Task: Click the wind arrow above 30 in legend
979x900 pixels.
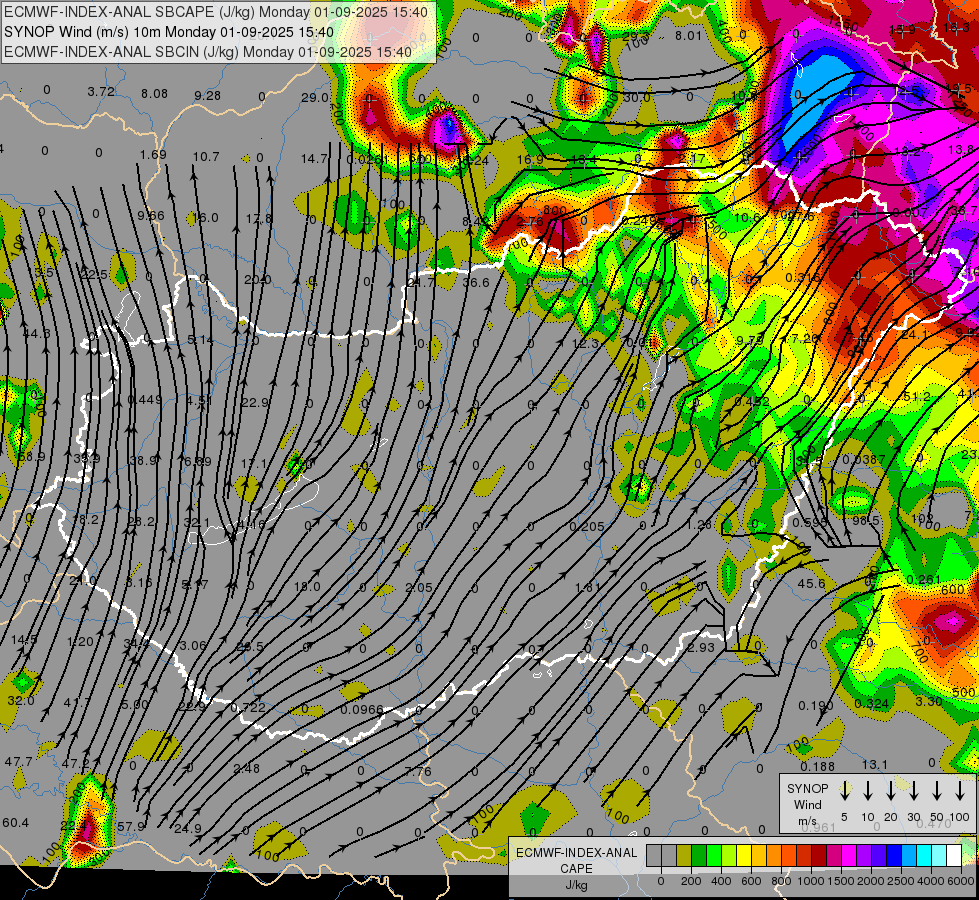Action: point(913,791)
